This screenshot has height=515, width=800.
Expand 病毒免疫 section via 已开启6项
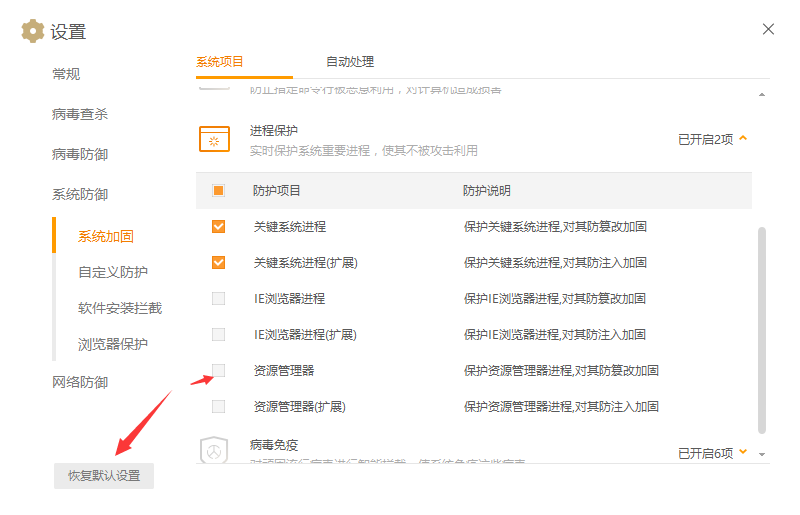coord(712,453)
